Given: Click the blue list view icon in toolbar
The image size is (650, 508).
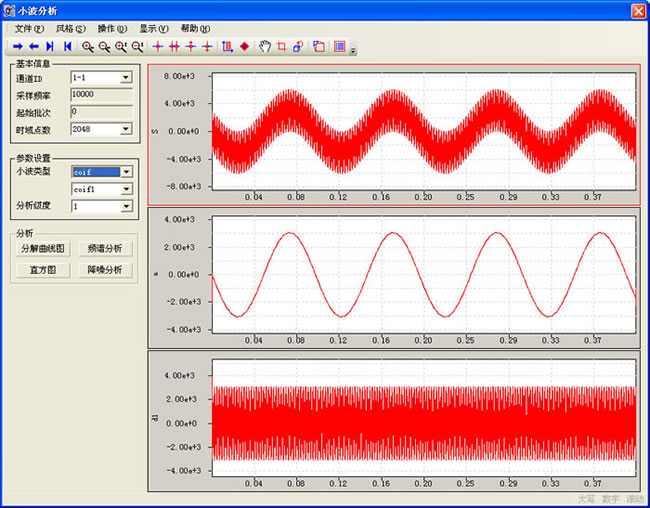Looking at the screenshot, I should tap(340, 47).
